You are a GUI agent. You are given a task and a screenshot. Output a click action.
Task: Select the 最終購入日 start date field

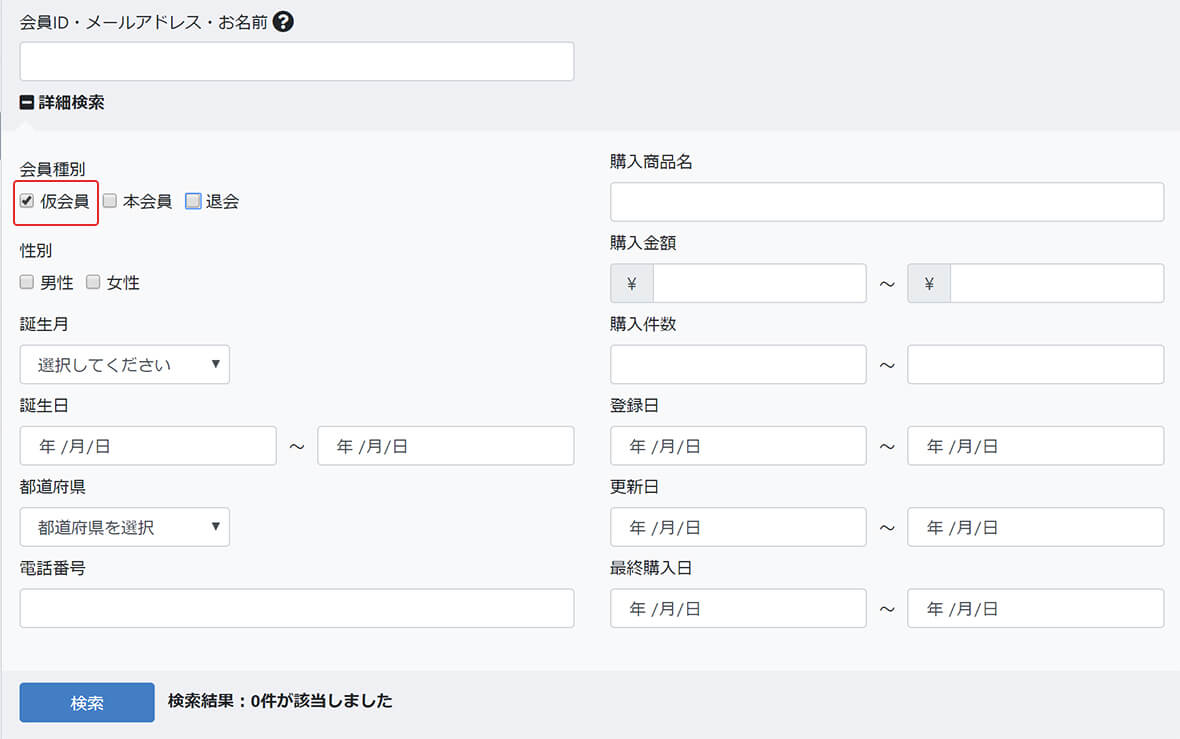click(x=738, y=608)
